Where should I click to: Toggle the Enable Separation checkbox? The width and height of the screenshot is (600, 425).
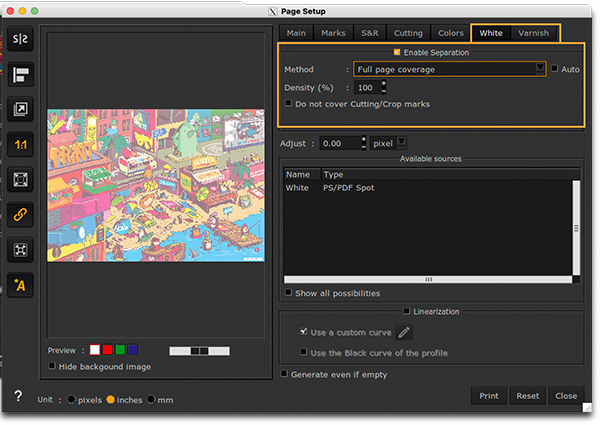397,52
